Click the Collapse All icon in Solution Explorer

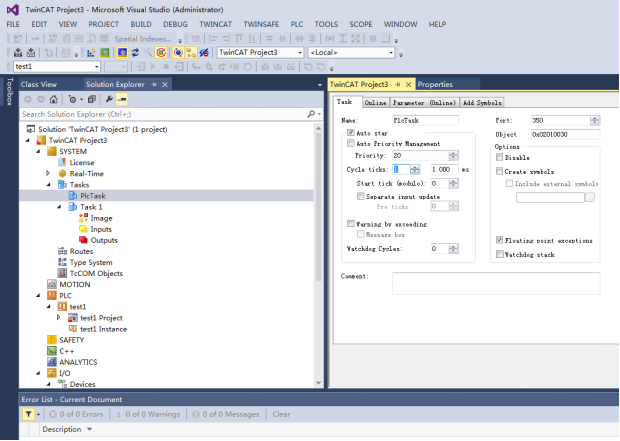click(x=92, y=99)
